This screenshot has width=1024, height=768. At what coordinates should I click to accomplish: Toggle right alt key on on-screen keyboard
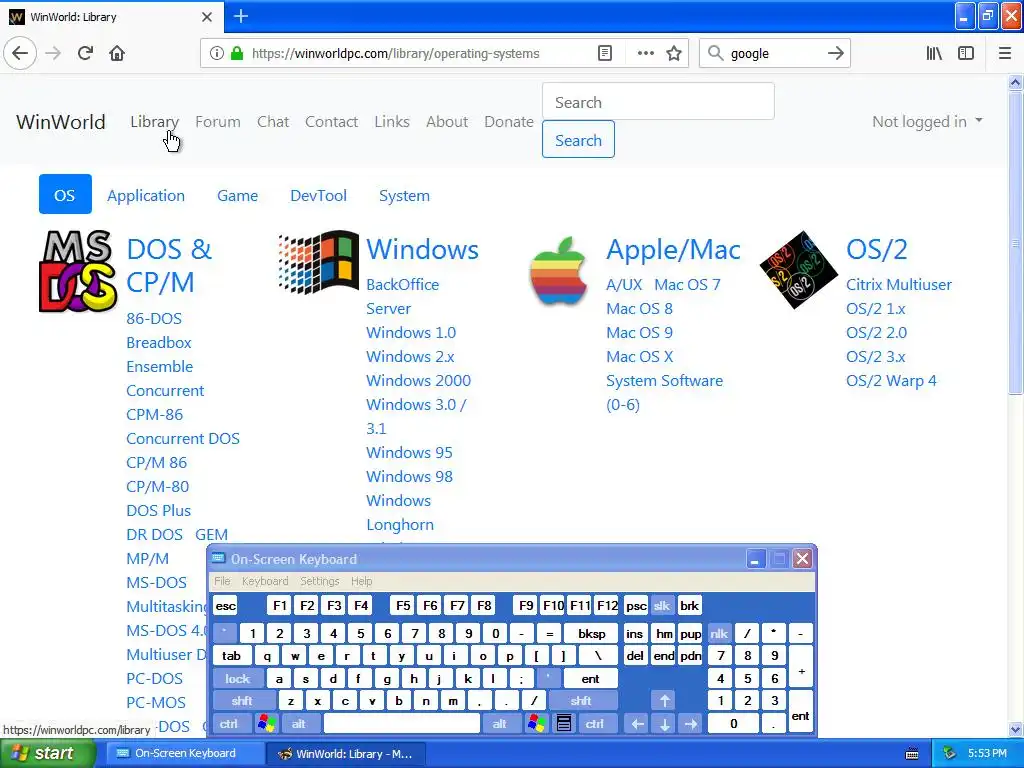coord(500,724)
